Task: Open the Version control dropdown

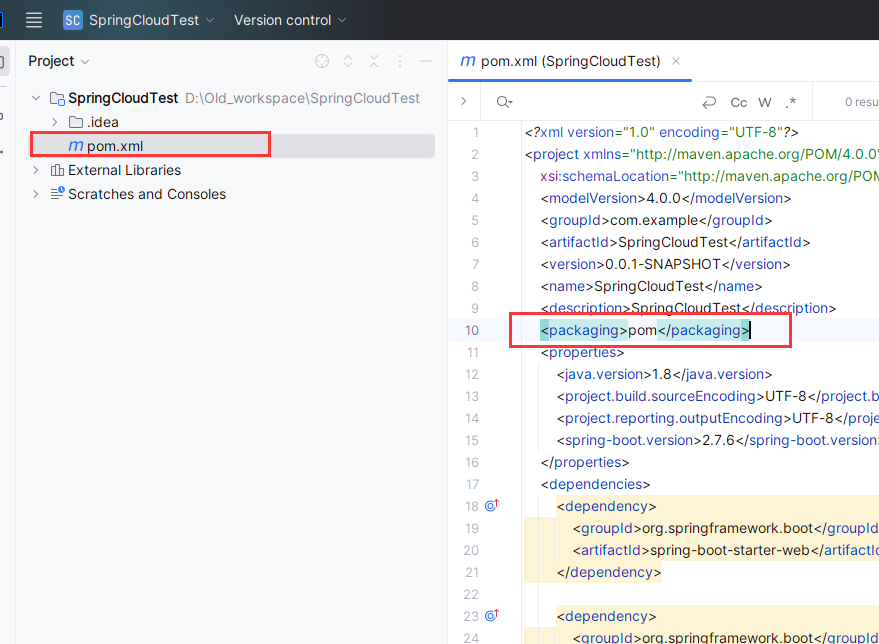Action: point(290,20)
